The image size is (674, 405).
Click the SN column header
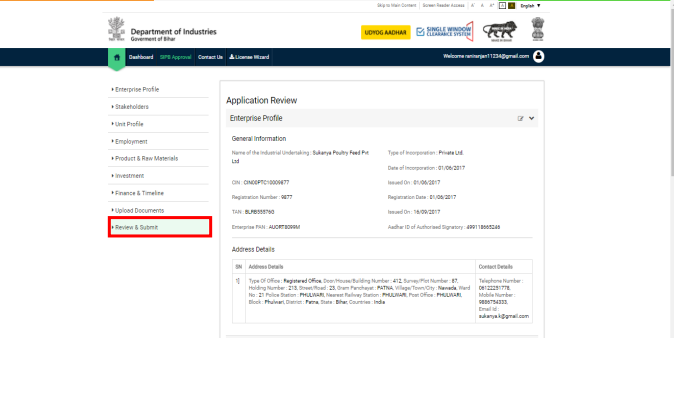tap(239, 267)
